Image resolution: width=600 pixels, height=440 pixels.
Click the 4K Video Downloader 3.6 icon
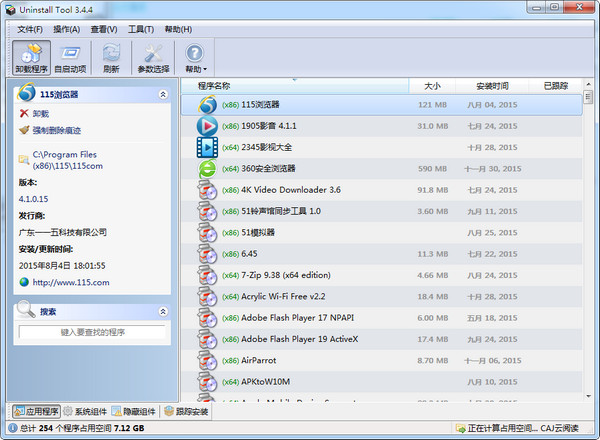pyautogui.click(x=207, y=190)
